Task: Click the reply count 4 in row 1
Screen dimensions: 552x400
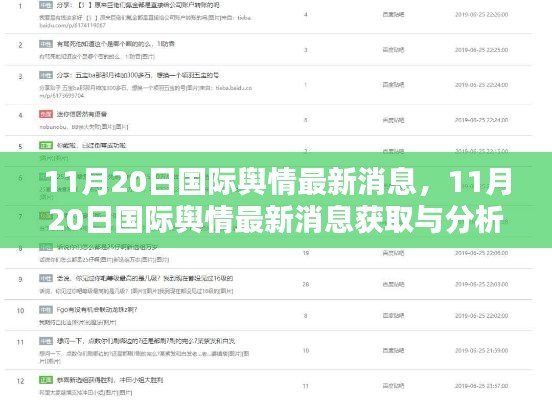Action: point(306,14)
